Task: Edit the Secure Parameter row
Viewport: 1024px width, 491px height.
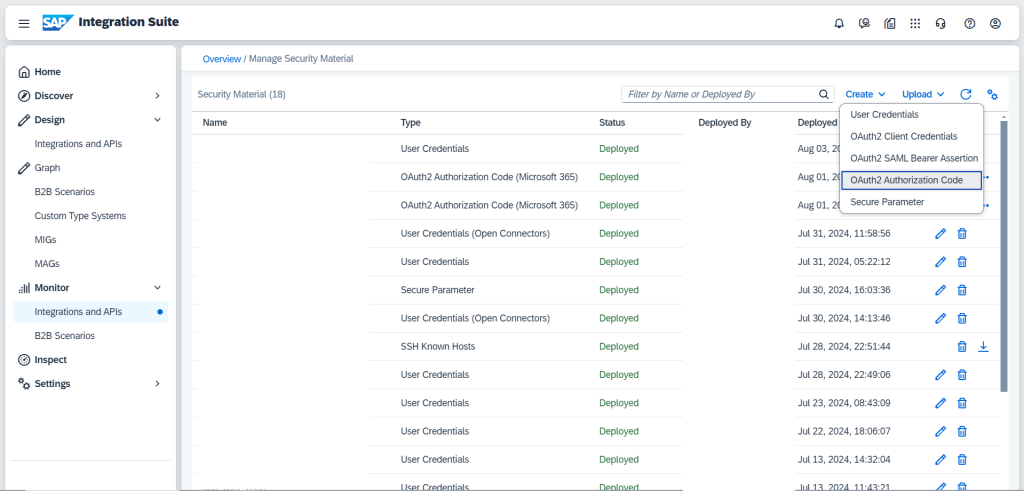Action: pos(940,290)
